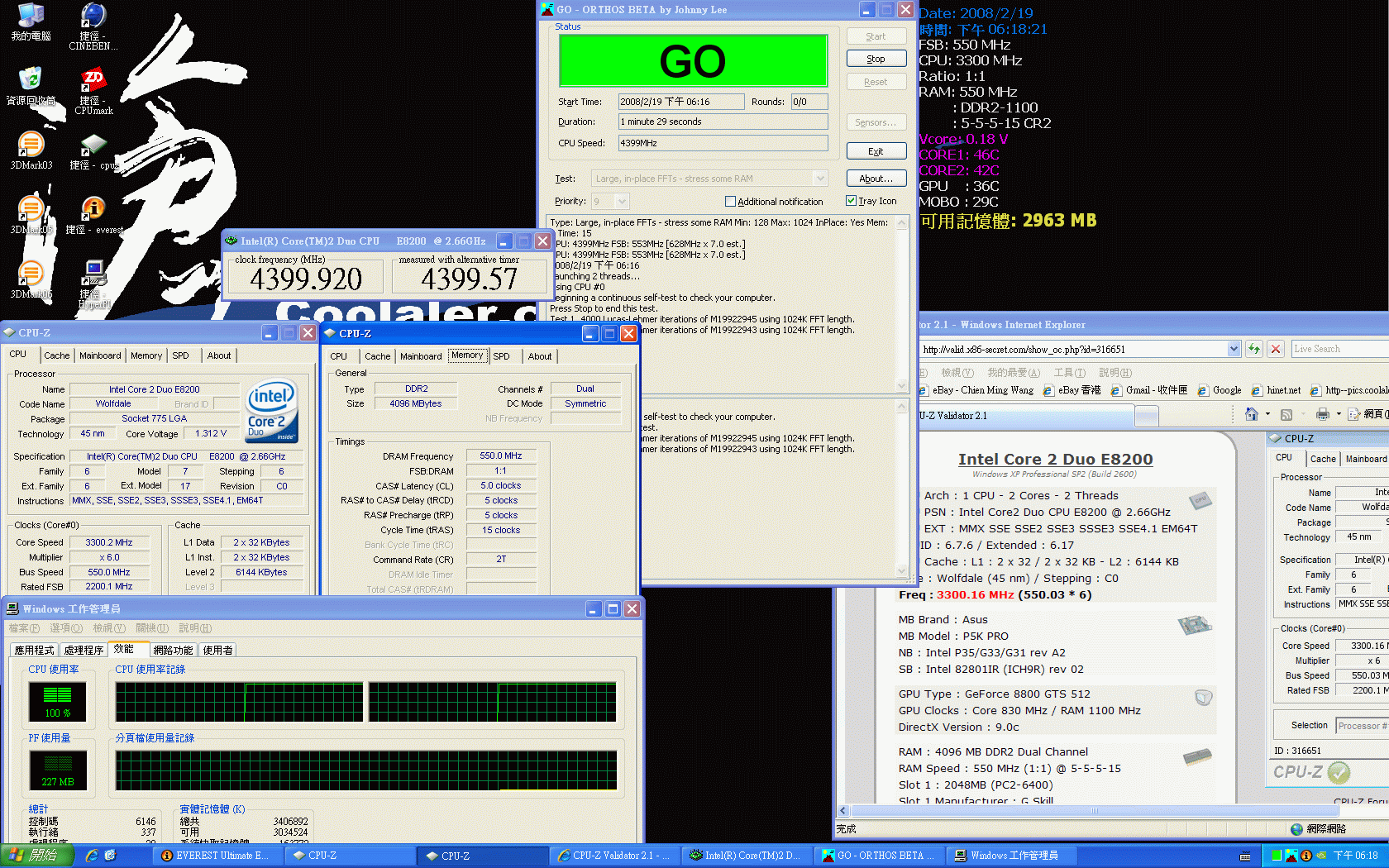Screen dimensions: 1389x868
Task: Click the Intel Core 2 Duo E8200 heading link
Action: [1055, 459]
